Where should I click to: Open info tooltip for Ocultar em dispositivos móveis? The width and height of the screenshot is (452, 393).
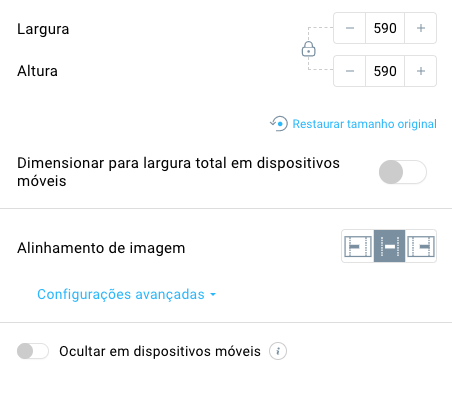pyautogui.click(x=278, y=351)
